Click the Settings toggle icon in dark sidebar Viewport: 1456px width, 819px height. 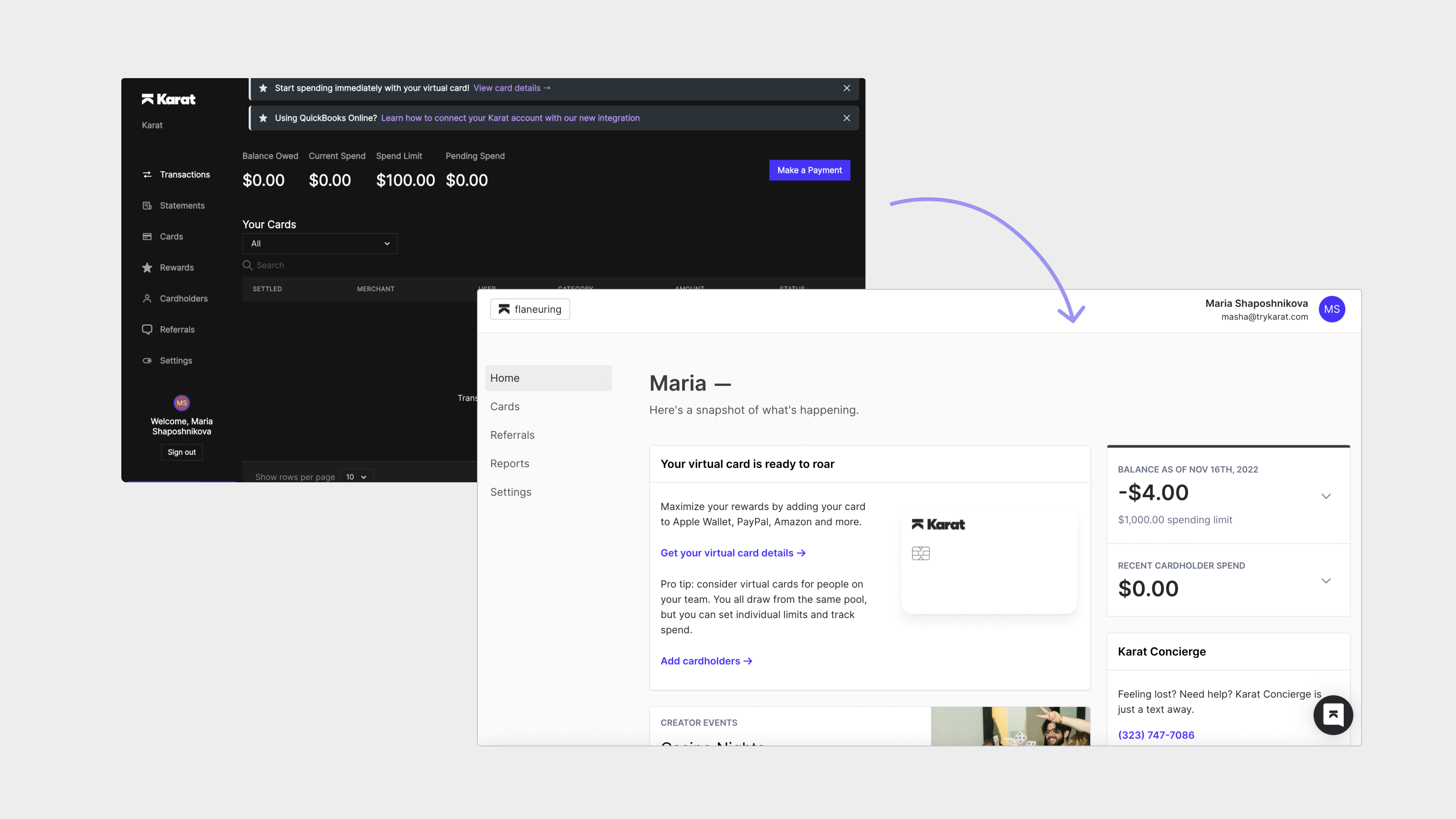147,361
